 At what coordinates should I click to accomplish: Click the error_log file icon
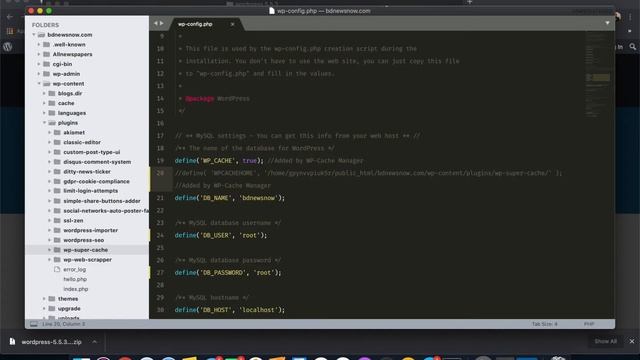(x=57, y=269)
